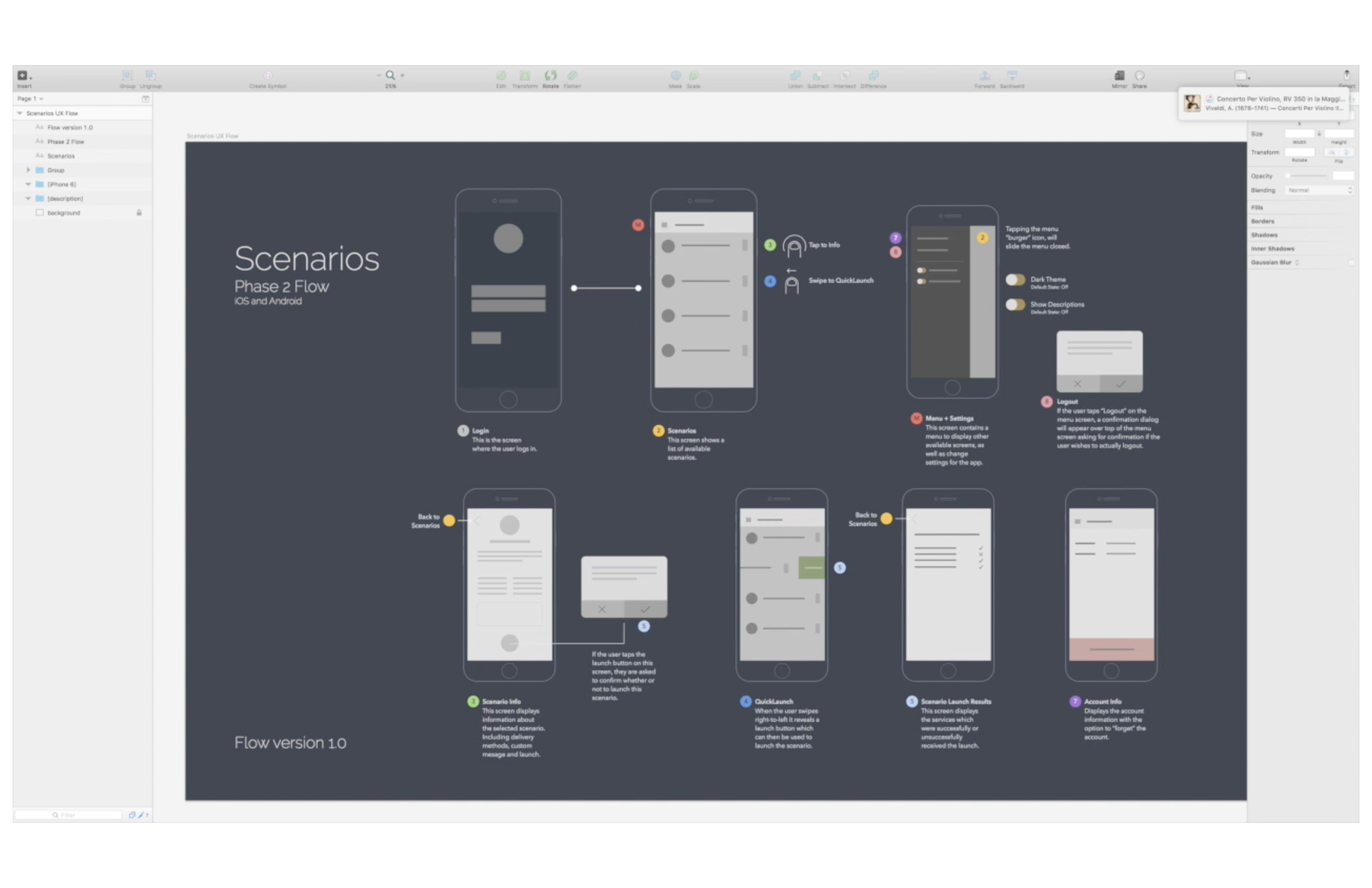This screenshot has width=1372, height=888.
Task: Click the Share toolbar icon
Action: tap(1140, 76)
